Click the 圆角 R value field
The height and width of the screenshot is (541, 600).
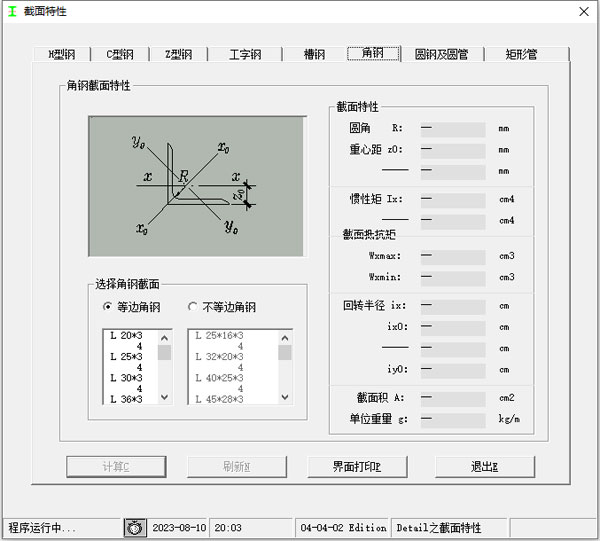pyautogui.click(x=453, y=129)
